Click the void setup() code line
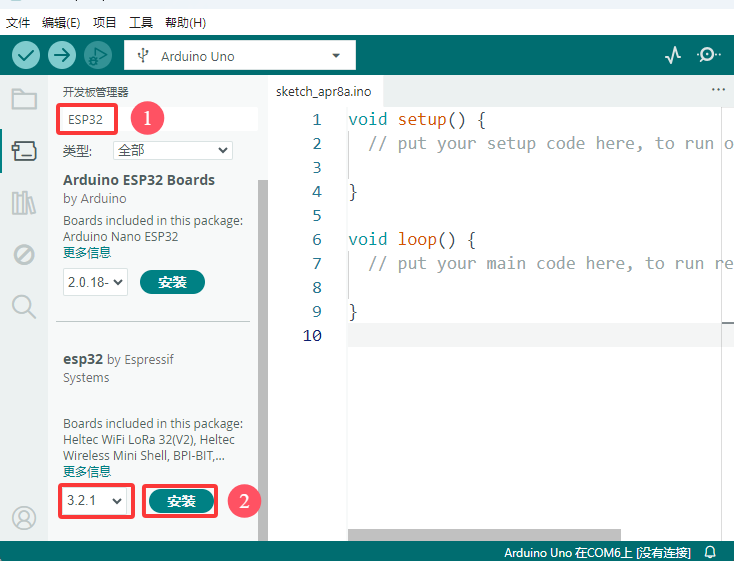Viewport: 735px width, 561px height. point(417,120)
